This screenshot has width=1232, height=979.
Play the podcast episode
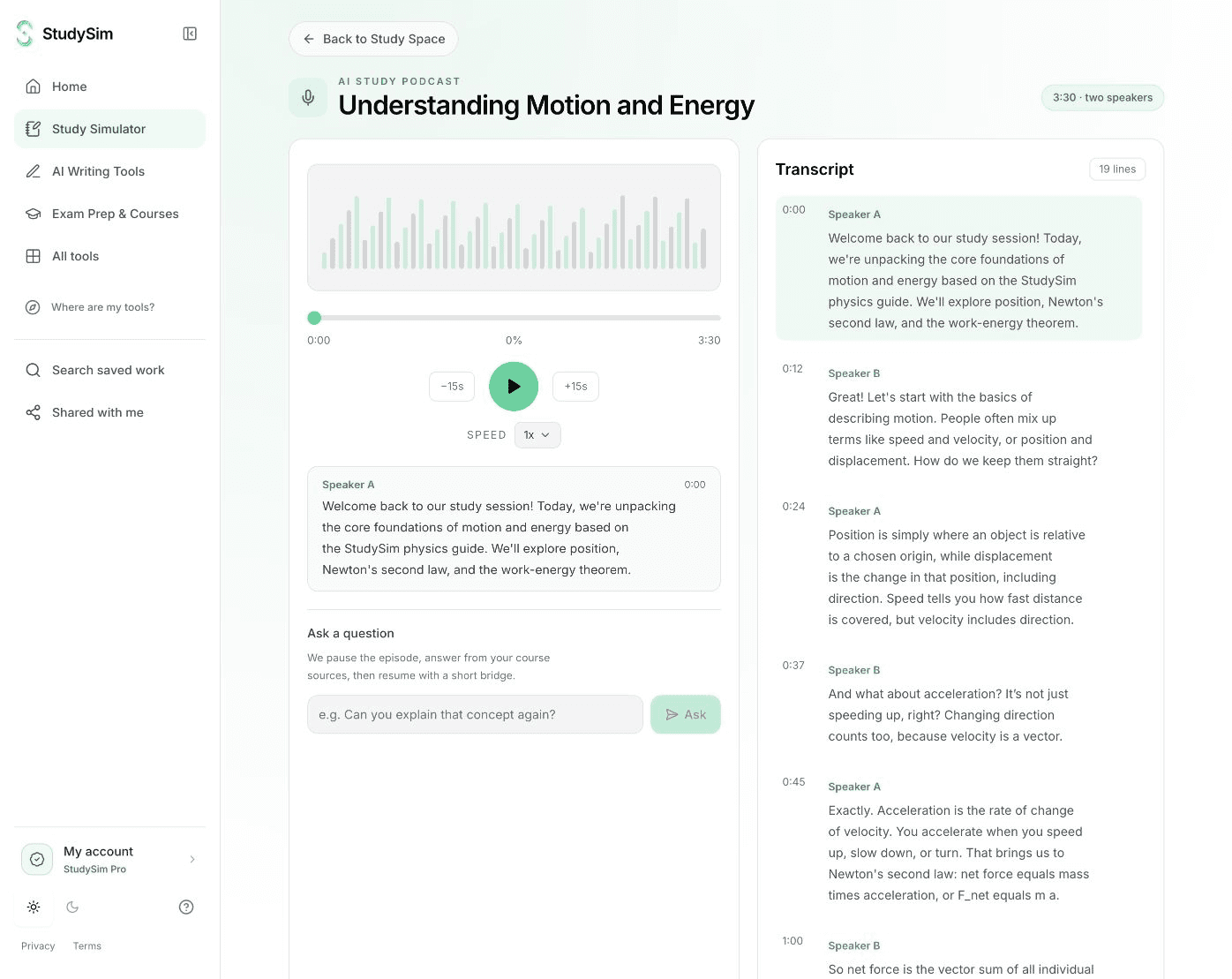514,387
